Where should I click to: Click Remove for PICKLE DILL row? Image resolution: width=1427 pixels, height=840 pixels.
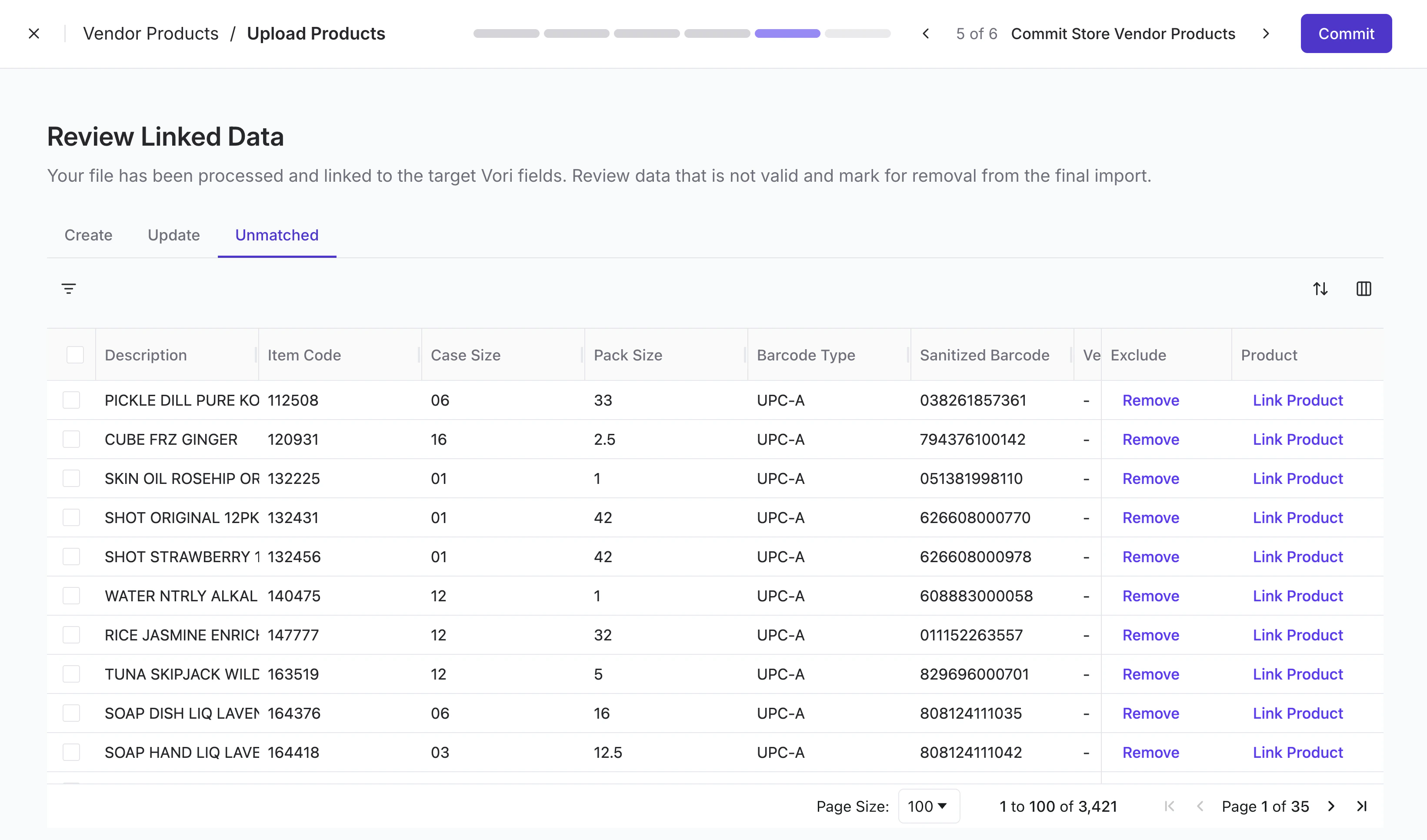[x=1150, y=400]
